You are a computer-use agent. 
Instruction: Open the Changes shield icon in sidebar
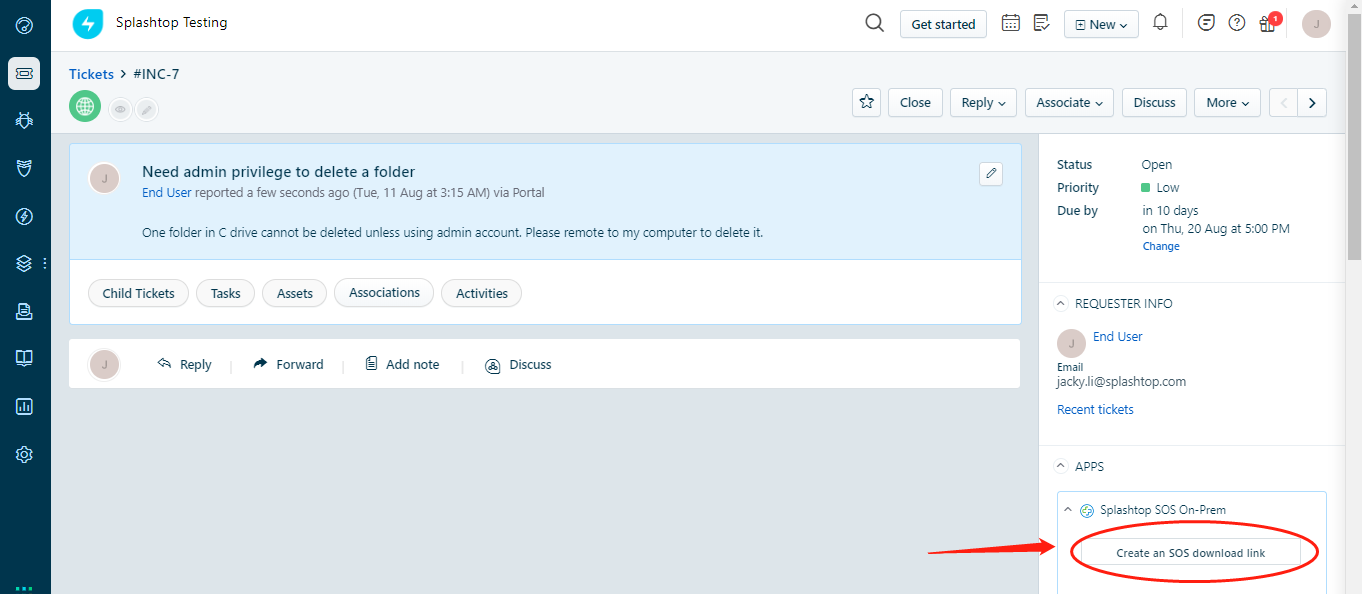click(x=24, y=168)
